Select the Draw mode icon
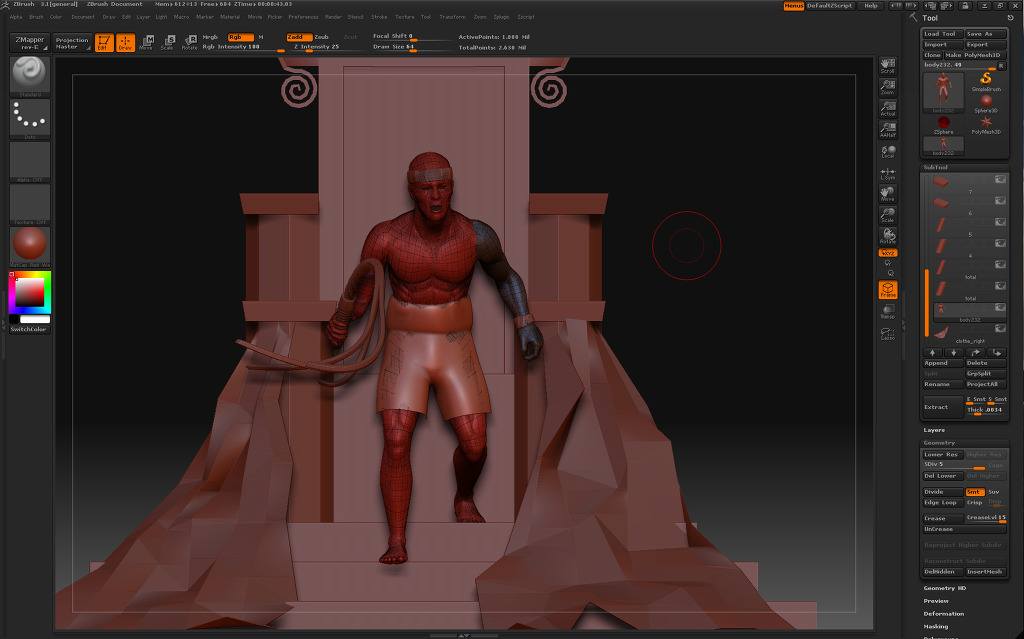The height and width of the screenshot is (639, 1024). 125,42
